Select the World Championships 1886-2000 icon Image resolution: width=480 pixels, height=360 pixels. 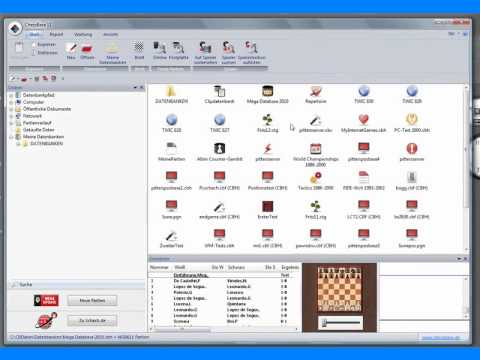315,155
